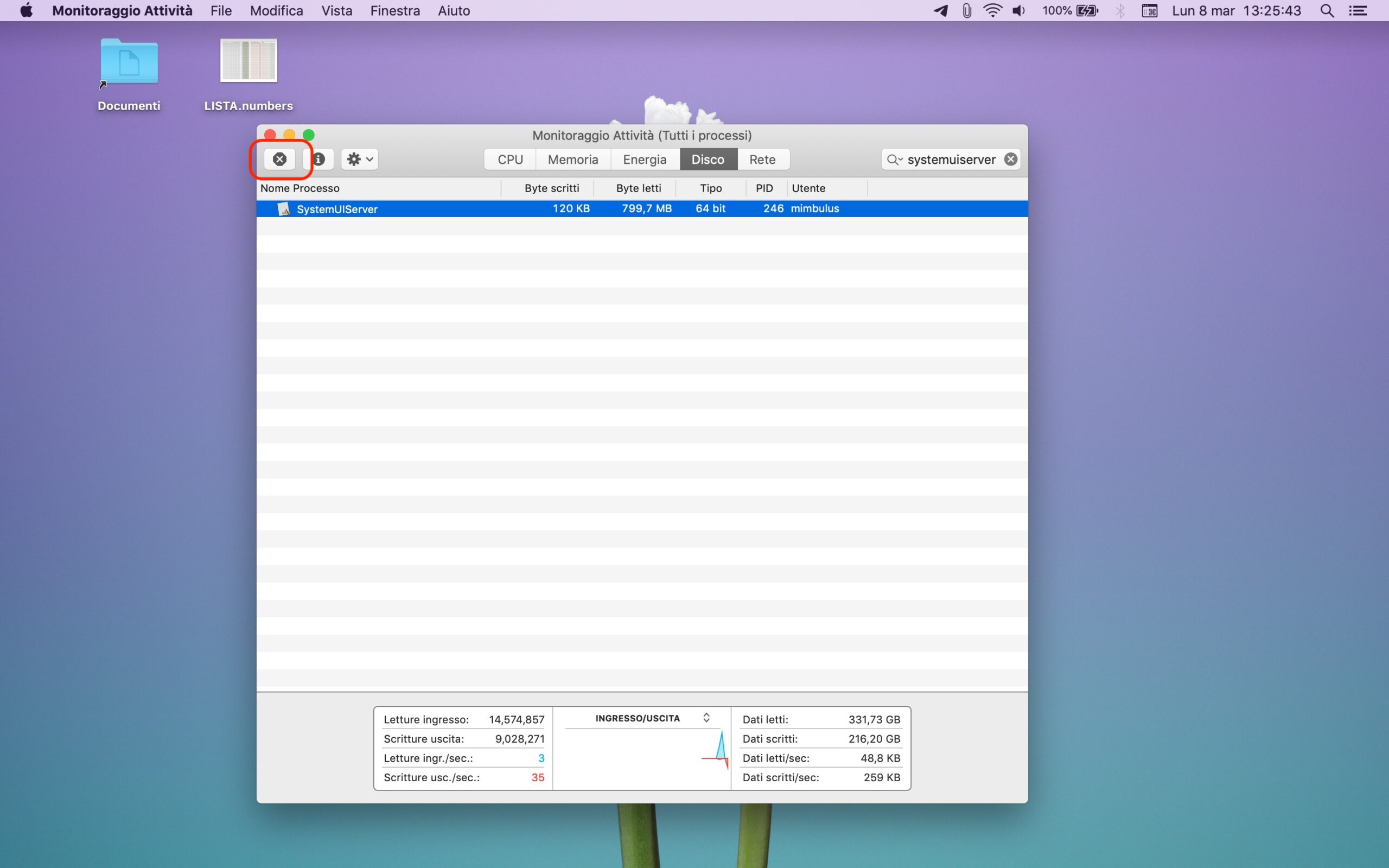The height and width of the screenshot is (868, 1389).
Task: Sort by Byte letti column header
Action: coord(638,188)
